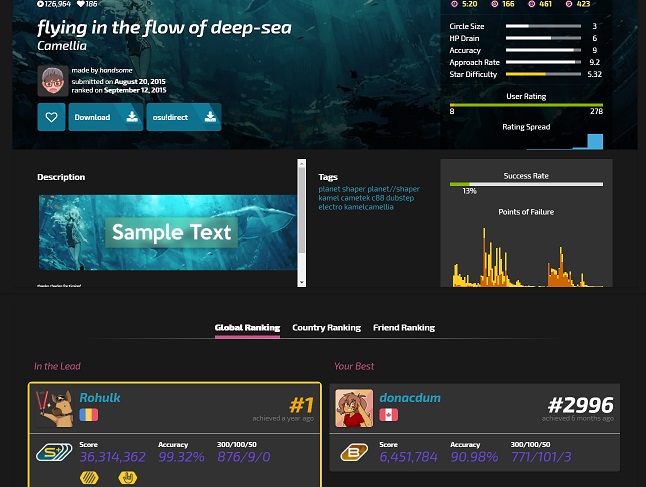
Task: Switch to the Country Ranking tab
Action: click(326, 328)
